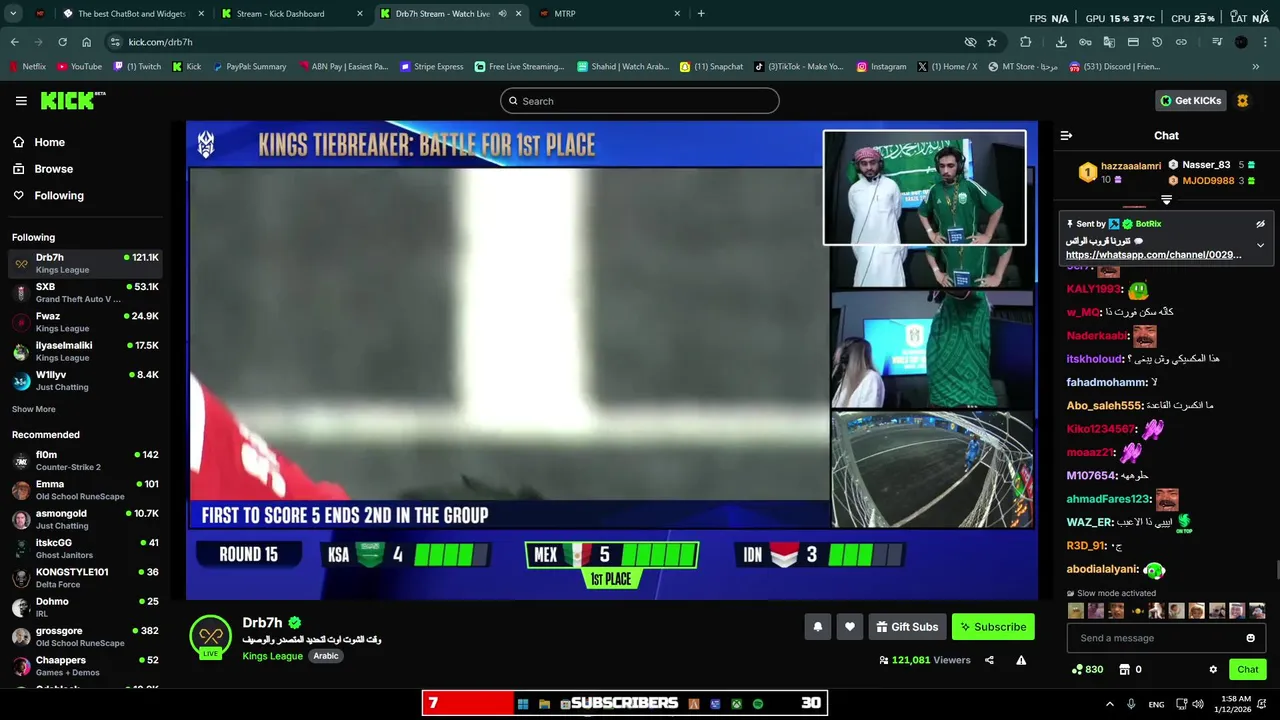Reload the page
Screen dimensions: 1280x720
coord(62,42)
